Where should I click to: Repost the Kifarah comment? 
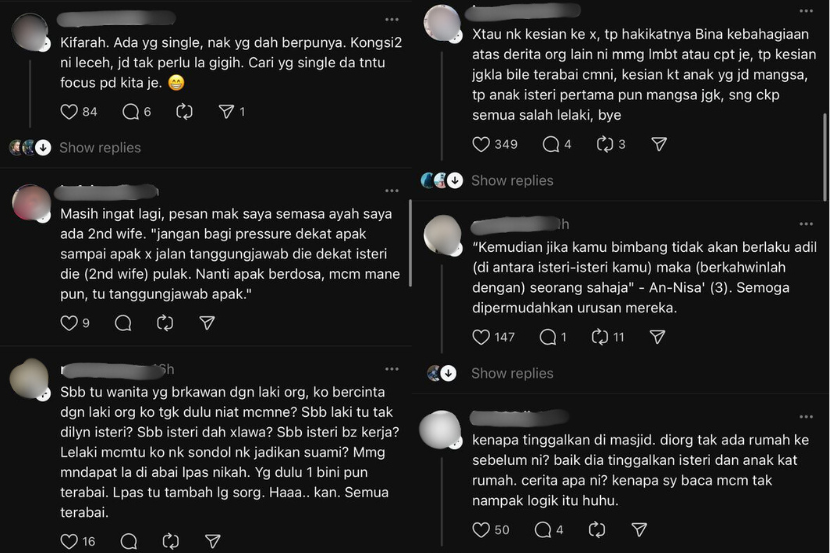click(184, 112)
